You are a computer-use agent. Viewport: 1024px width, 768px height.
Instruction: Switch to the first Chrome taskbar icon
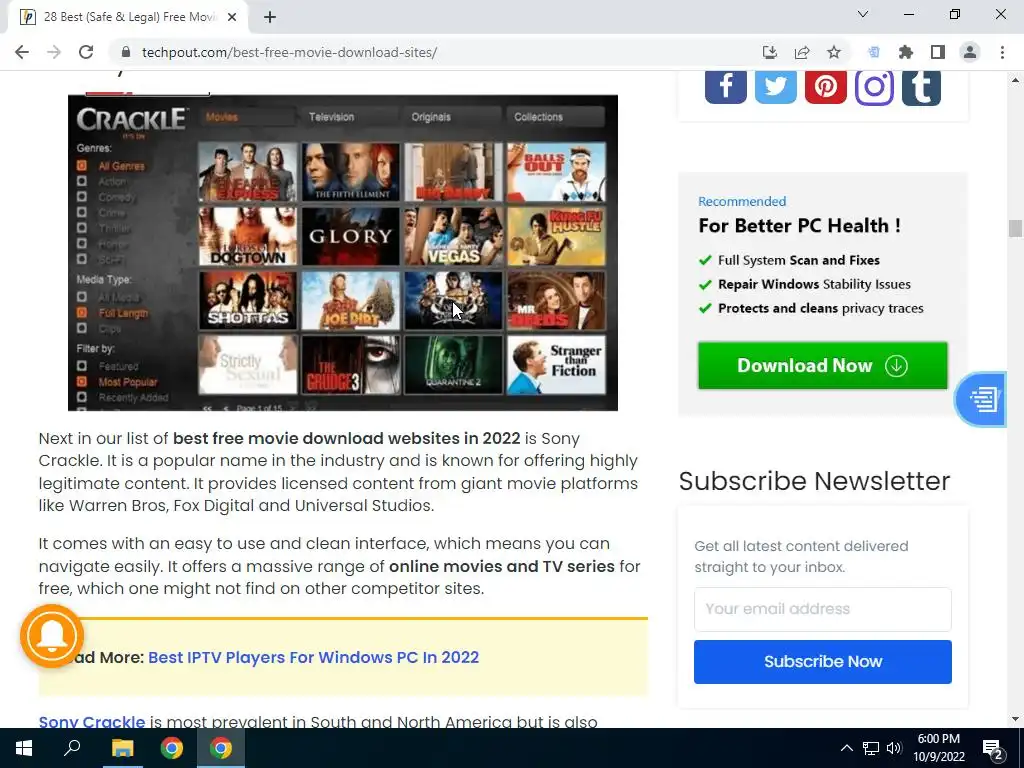(172, 748)
